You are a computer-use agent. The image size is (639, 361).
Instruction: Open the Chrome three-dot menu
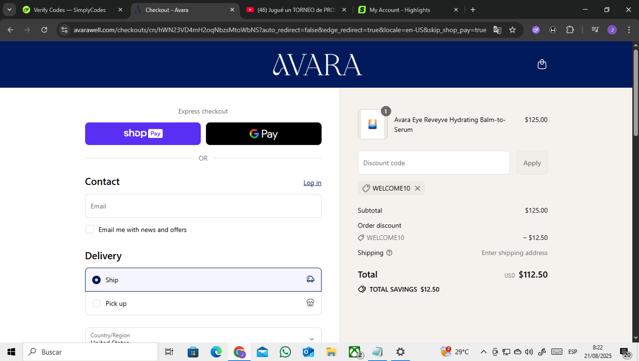pos(628,30)
